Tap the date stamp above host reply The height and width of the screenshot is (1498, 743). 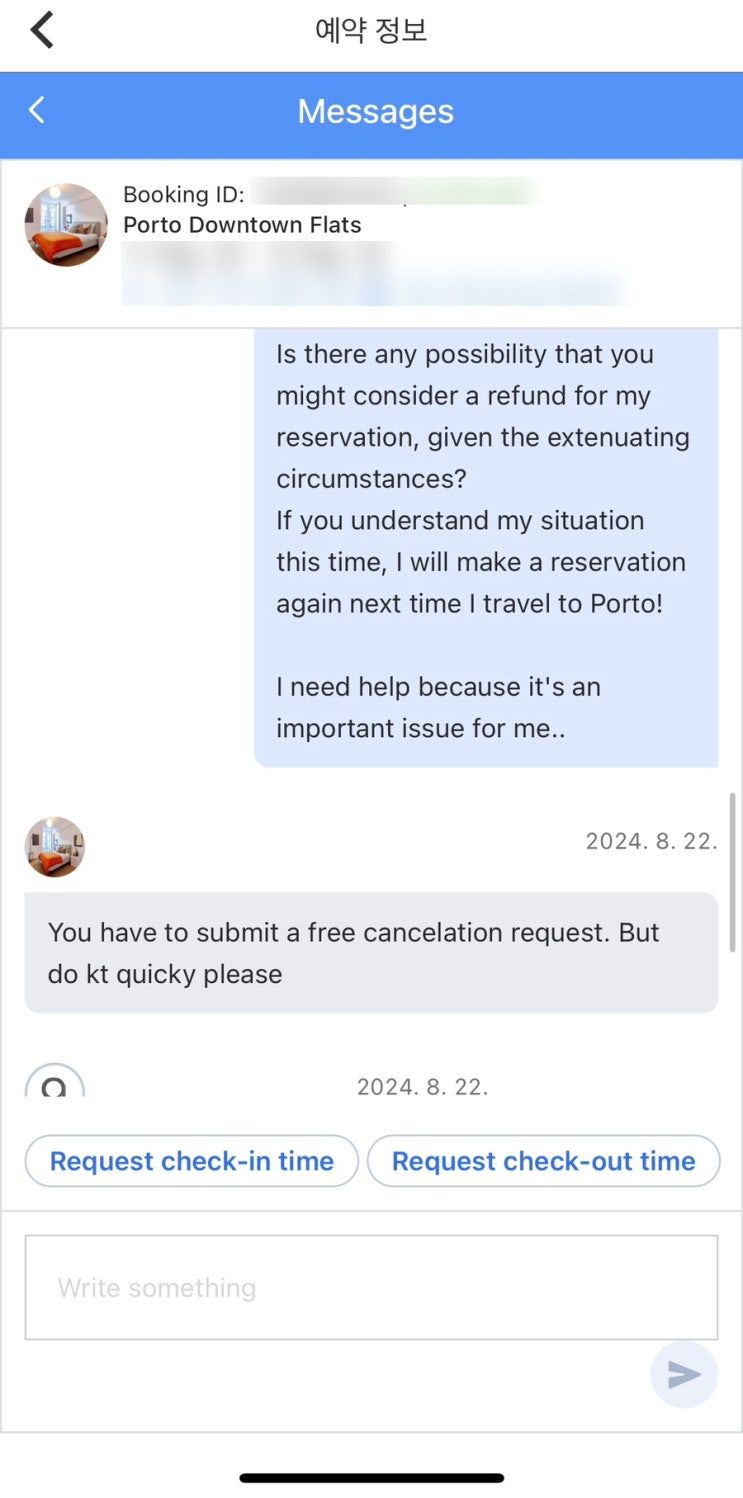pyautogui.click(x=651, y=841)
